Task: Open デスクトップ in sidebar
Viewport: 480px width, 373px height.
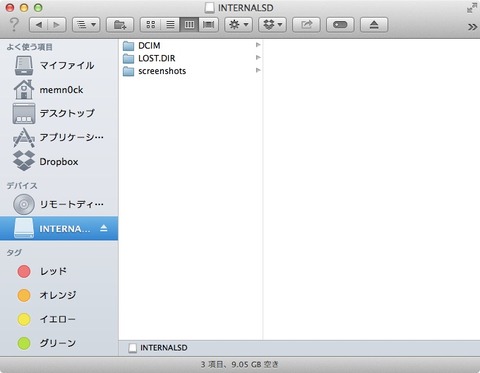Action: (59, 113)
